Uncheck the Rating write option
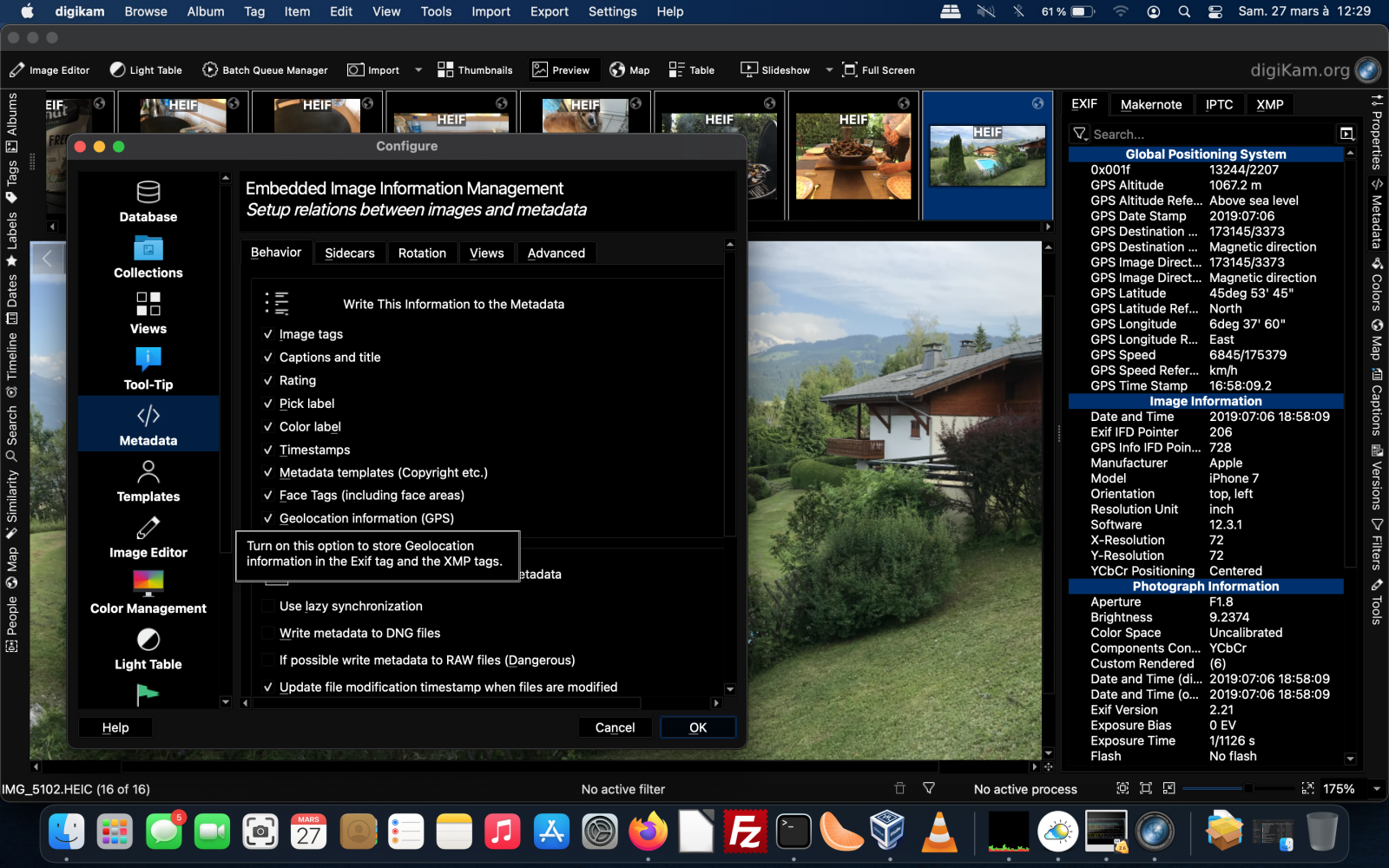Image resolution: width=1389 pixels, height=868 pixels. (268, 380)
